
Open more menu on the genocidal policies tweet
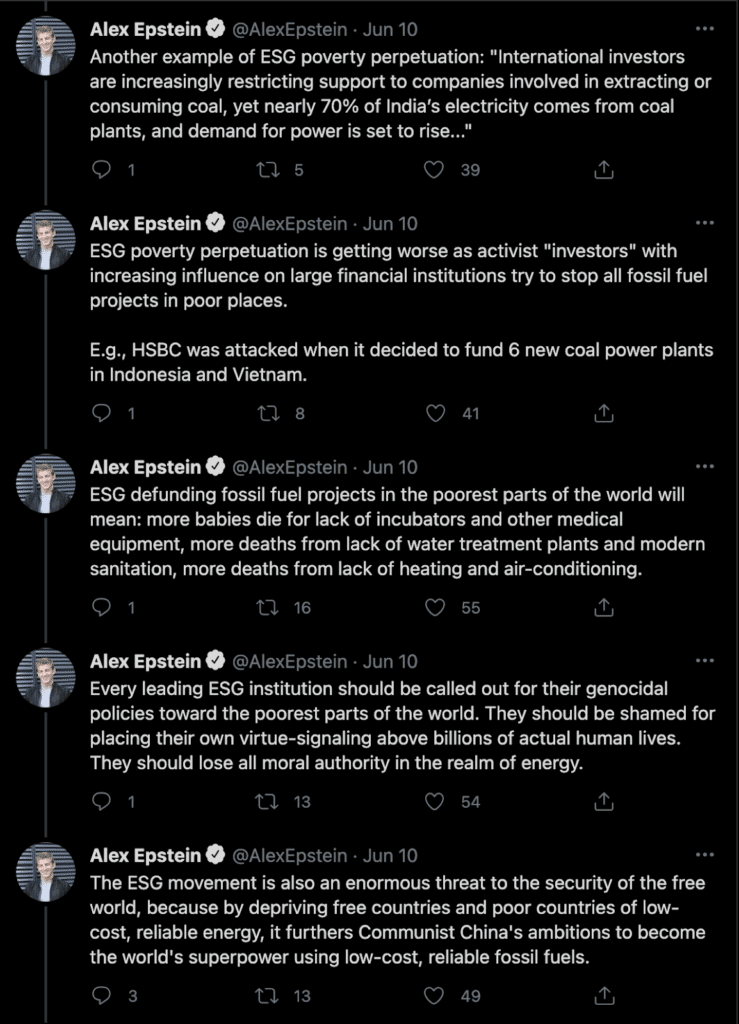[x=705, y=660]
